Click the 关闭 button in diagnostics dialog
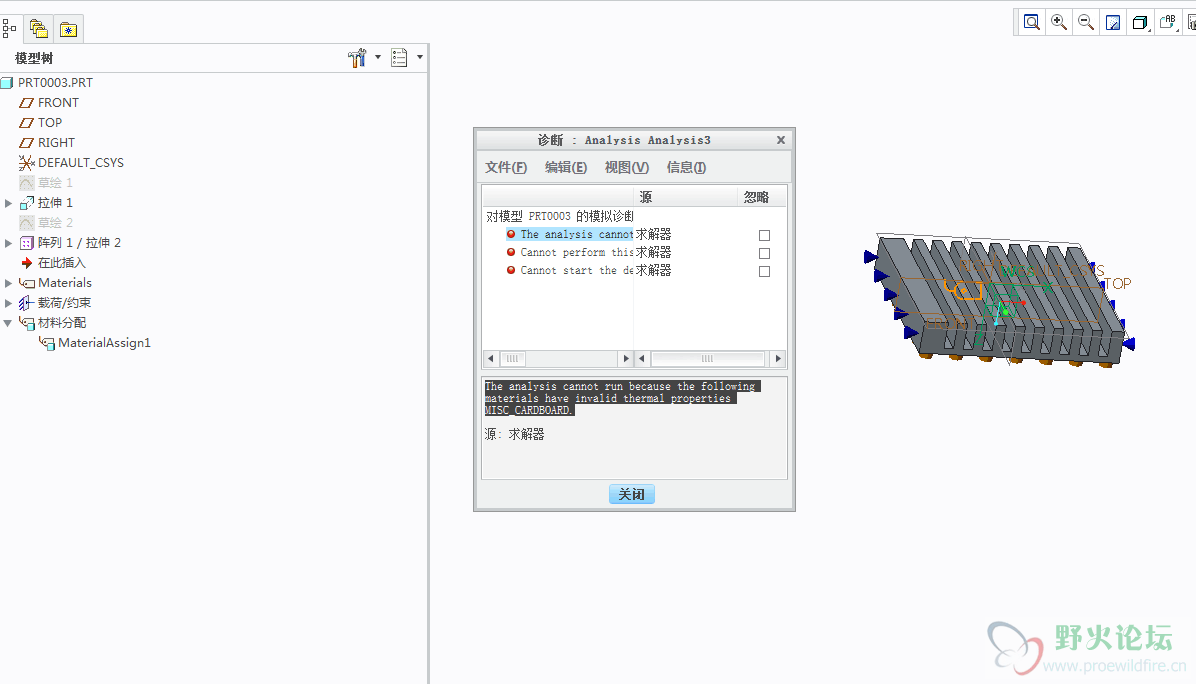Viewport: 1196px width, 684px height. [x=632, y=494]
